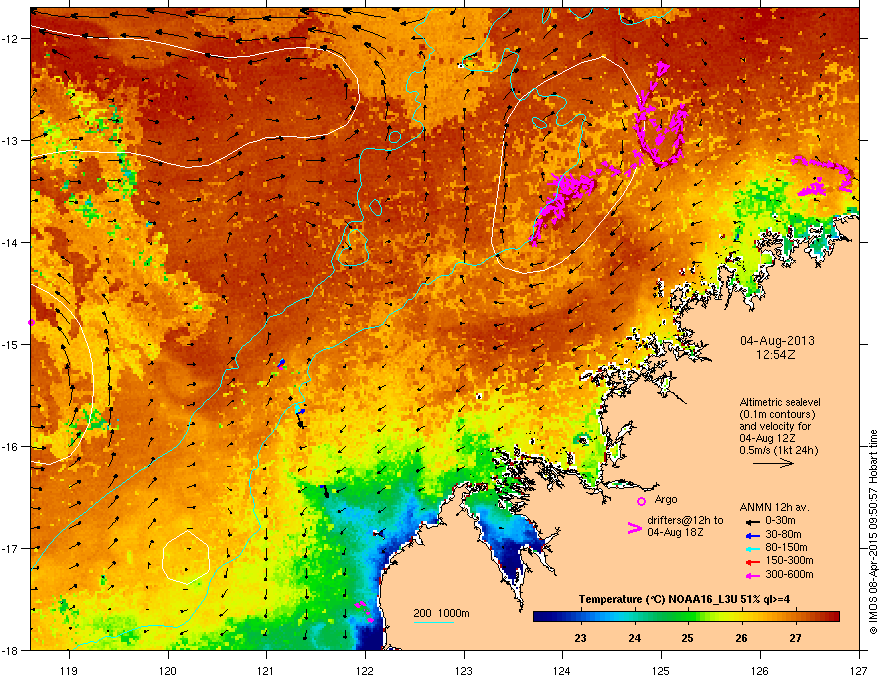This screenshot has height=680, width=880.
Task: Click the latitude -13 axis label
Action: point(11,140)
